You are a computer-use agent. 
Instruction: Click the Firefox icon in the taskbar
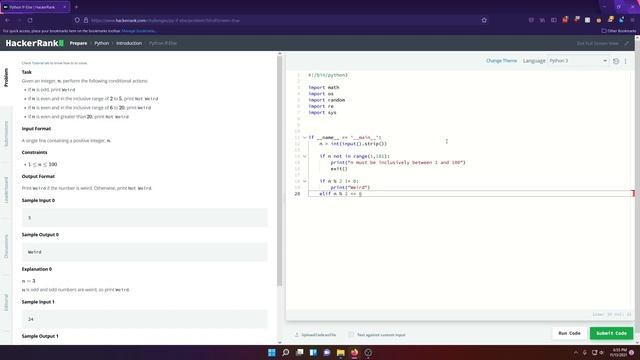pyautogui.click(x=354, y=353)
